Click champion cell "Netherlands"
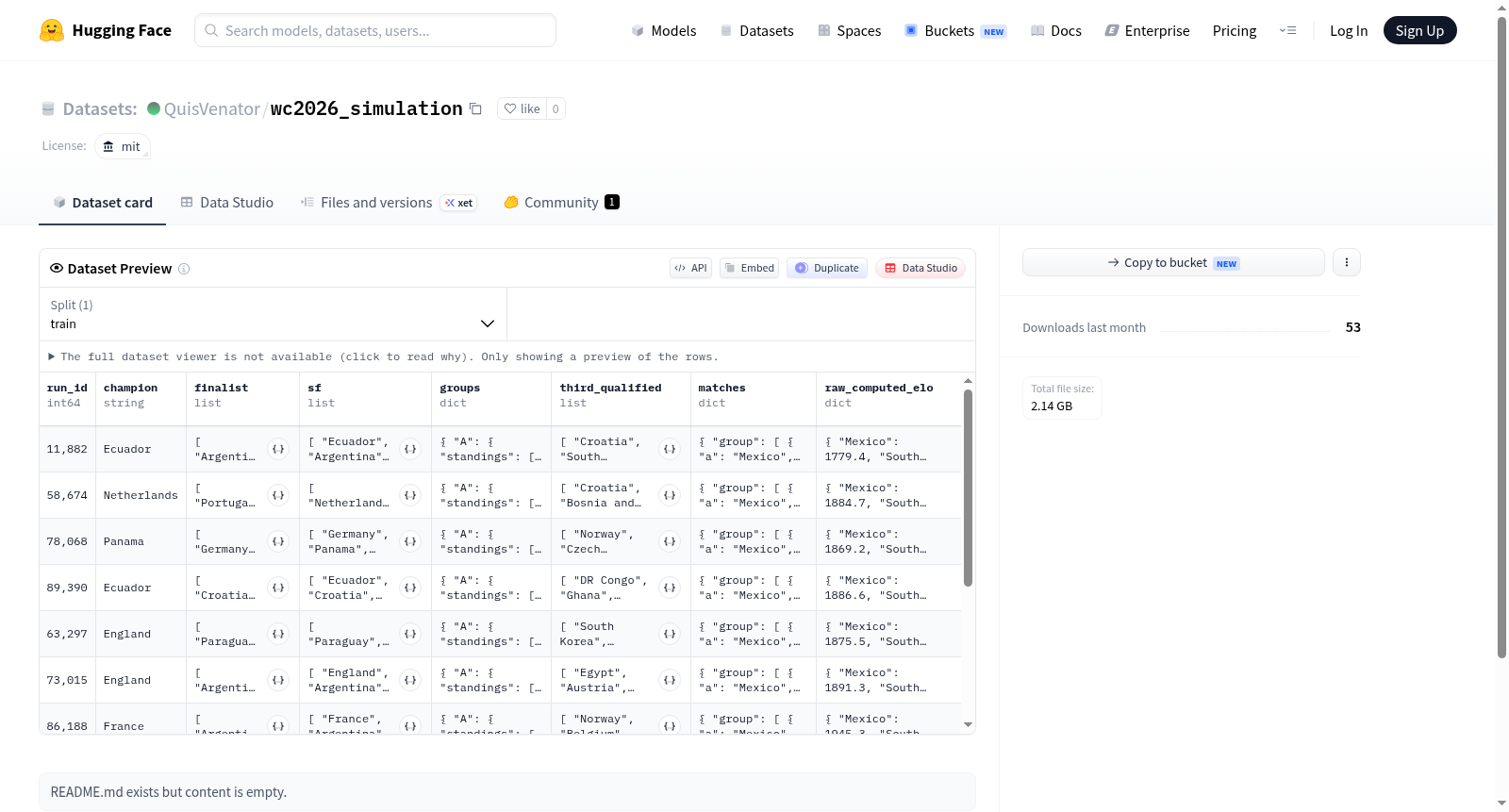The height and width of the screenshot is (812, 1509). pos(141,495)
